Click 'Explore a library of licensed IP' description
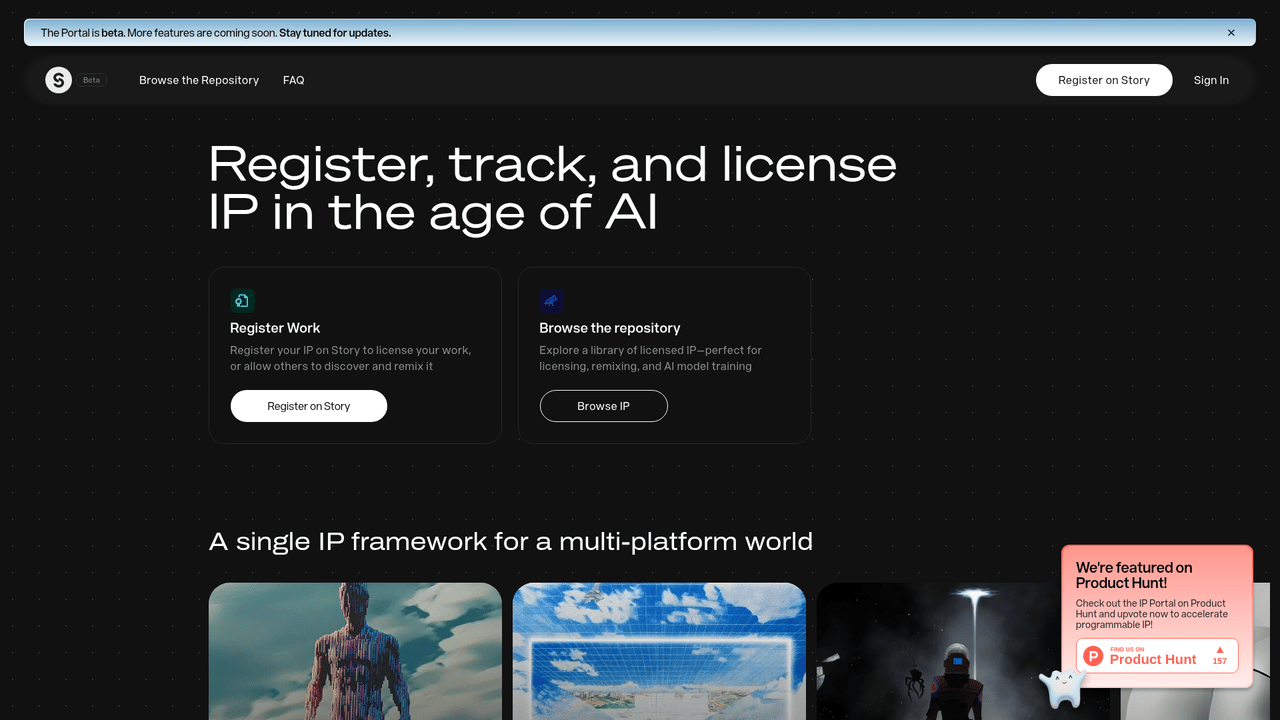1280x720 pixels. pos(650,358)
